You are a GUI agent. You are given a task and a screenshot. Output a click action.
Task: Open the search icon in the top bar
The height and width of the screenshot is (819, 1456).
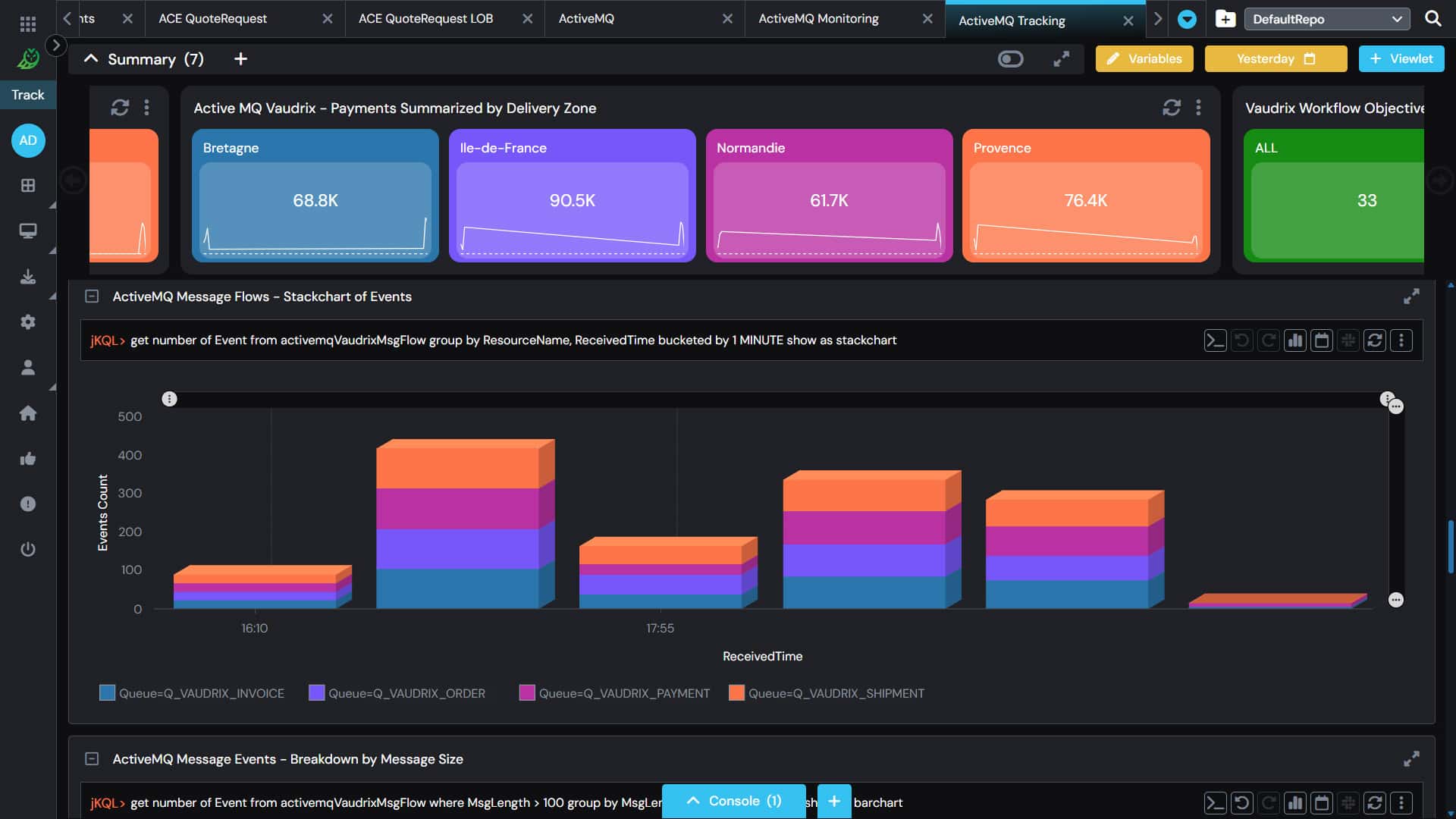pos(1432,18)
